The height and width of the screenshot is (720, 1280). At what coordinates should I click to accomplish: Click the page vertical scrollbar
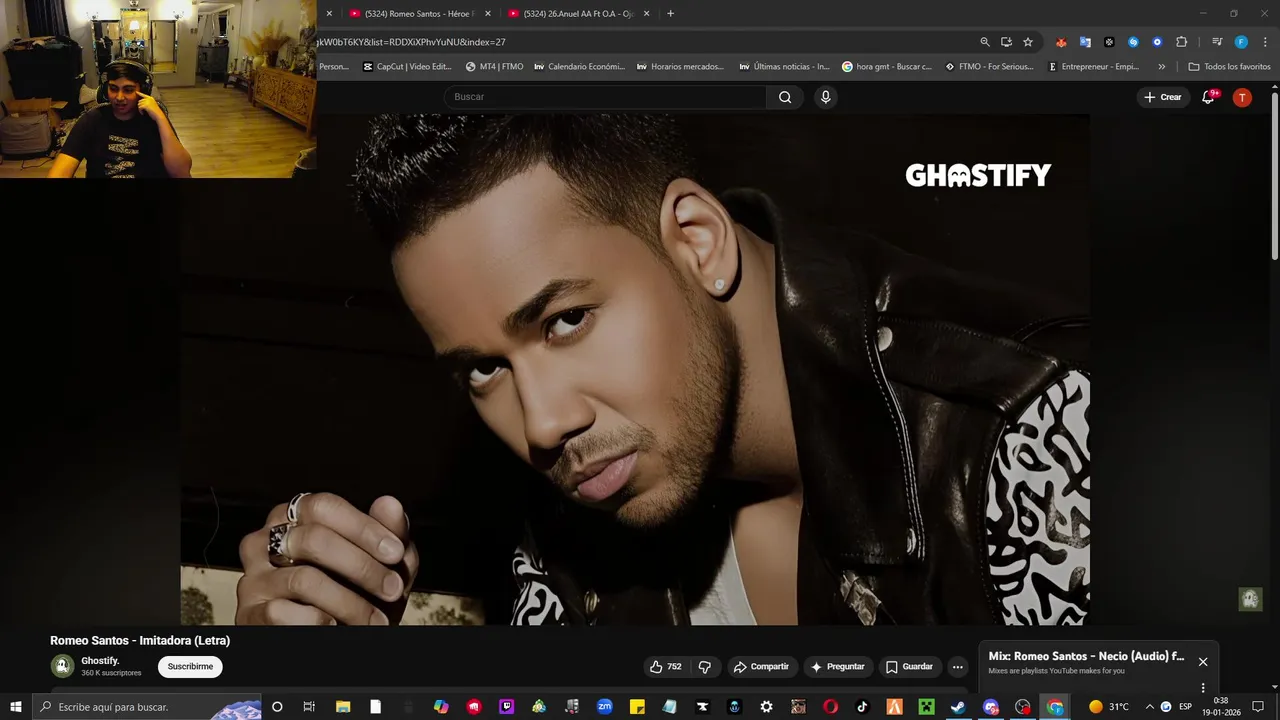point(1275,175)
